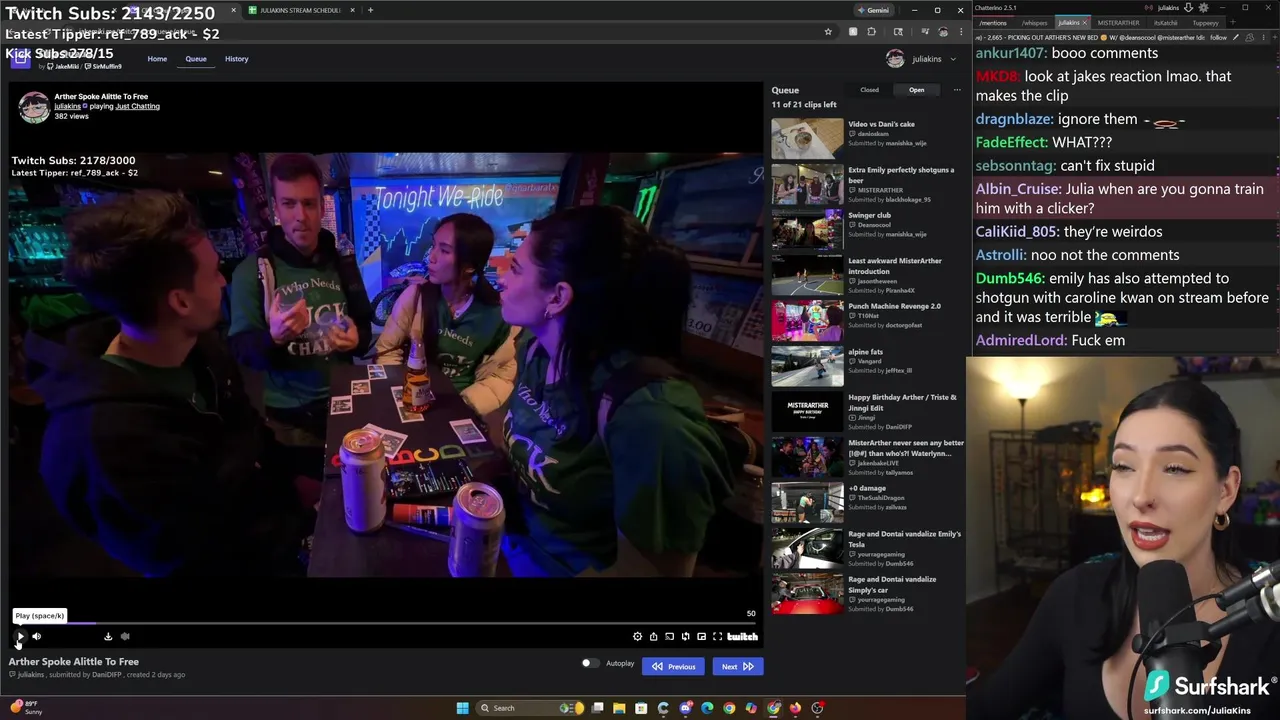Enter fullscreen on the clip player
The image size is (1280, 720).
tap(718, 636)
